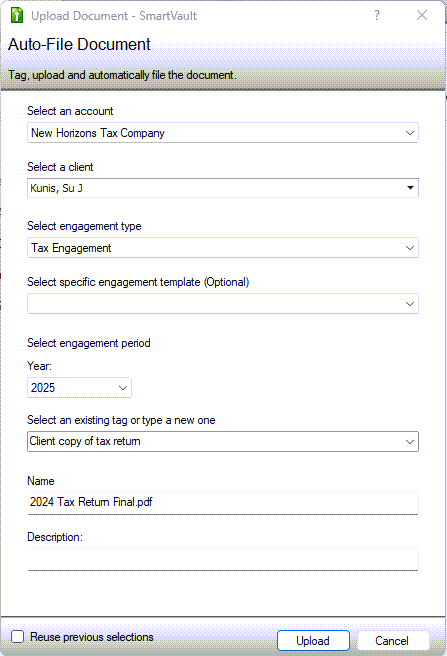Open help with the question mark button

click(377, 15)
